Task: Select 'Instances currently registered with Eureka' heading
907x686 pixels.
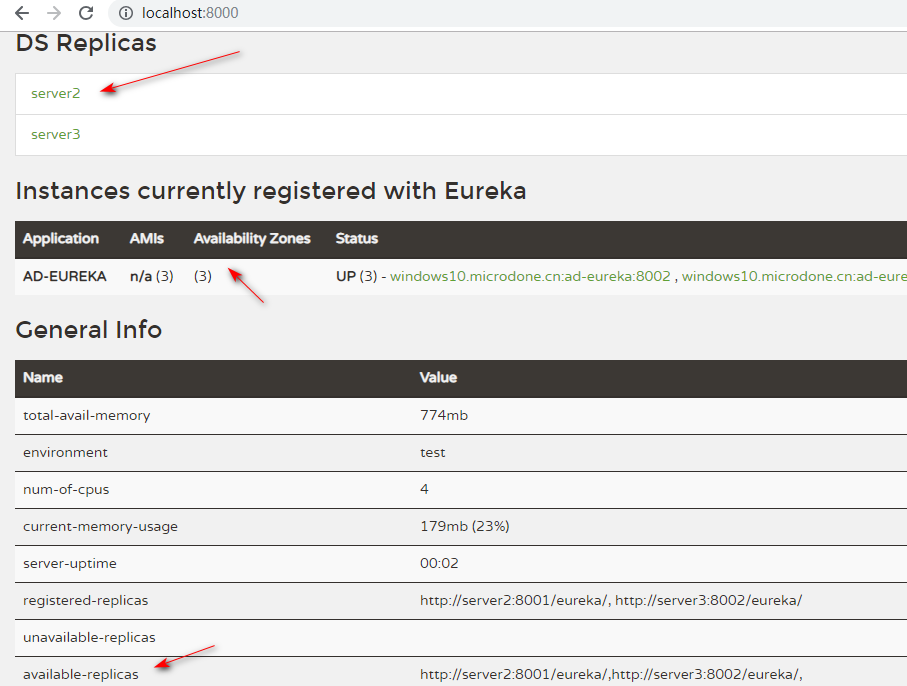Action: (x=271, y=191)
